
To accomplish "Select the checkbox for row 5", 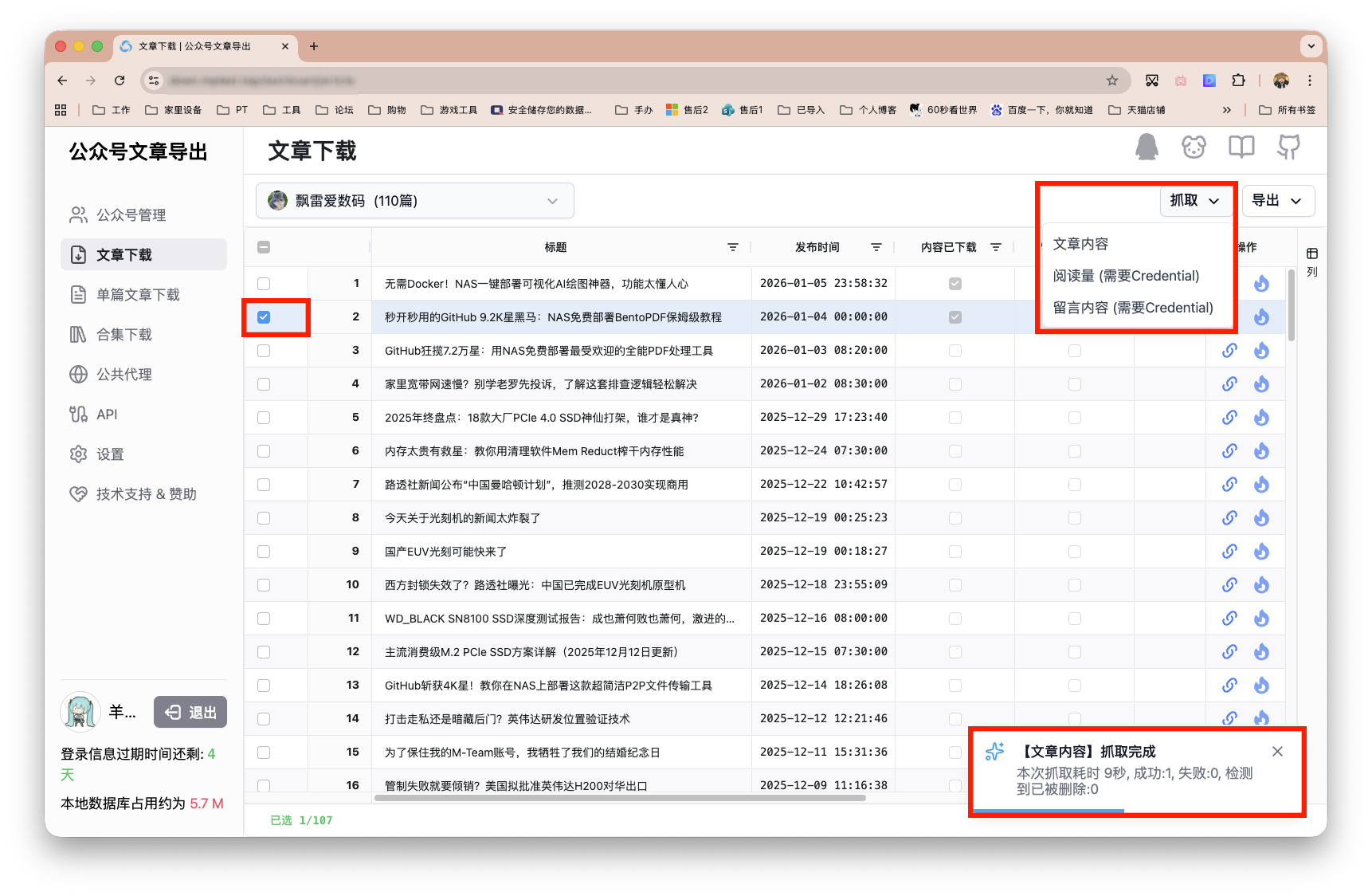I will [x=264, y=417].
